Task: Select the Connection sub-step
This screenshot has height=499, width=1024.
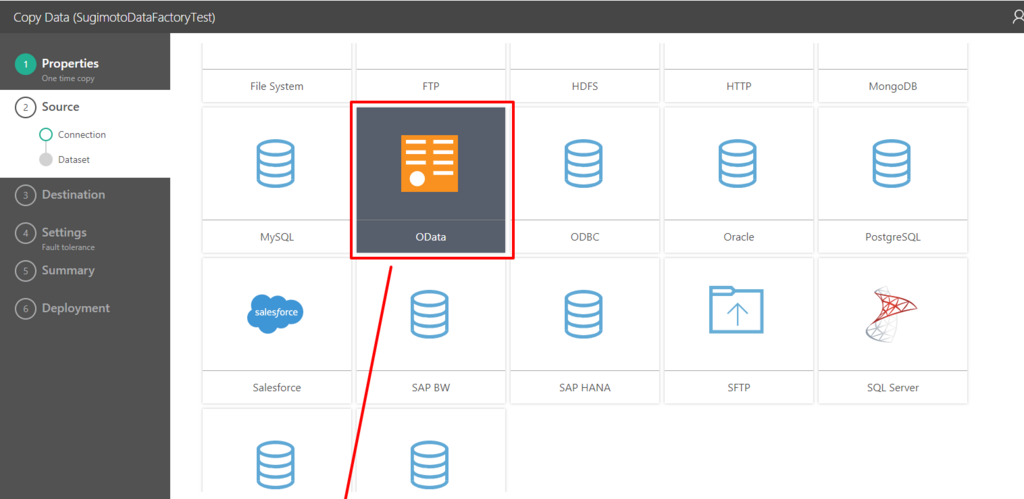Action: [x=82, y=135]
